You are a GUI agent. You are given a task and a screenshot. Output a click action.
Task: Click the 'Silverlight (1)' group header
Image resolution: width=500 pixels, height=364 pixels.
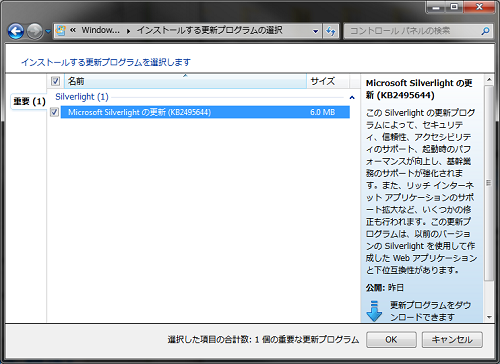(82, 97)
